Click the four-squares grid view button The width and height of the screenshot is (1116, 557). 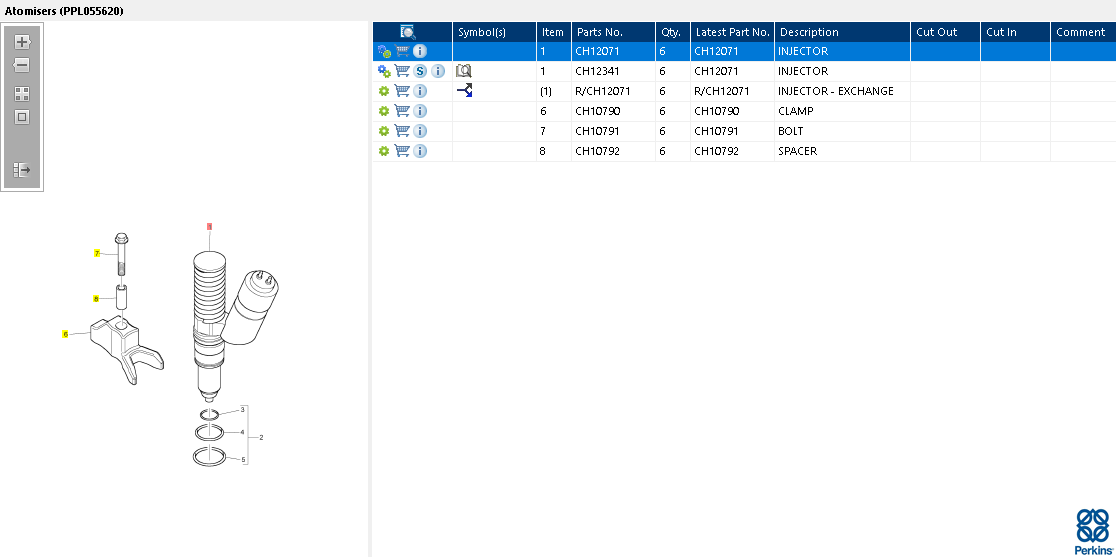(22, 94)
